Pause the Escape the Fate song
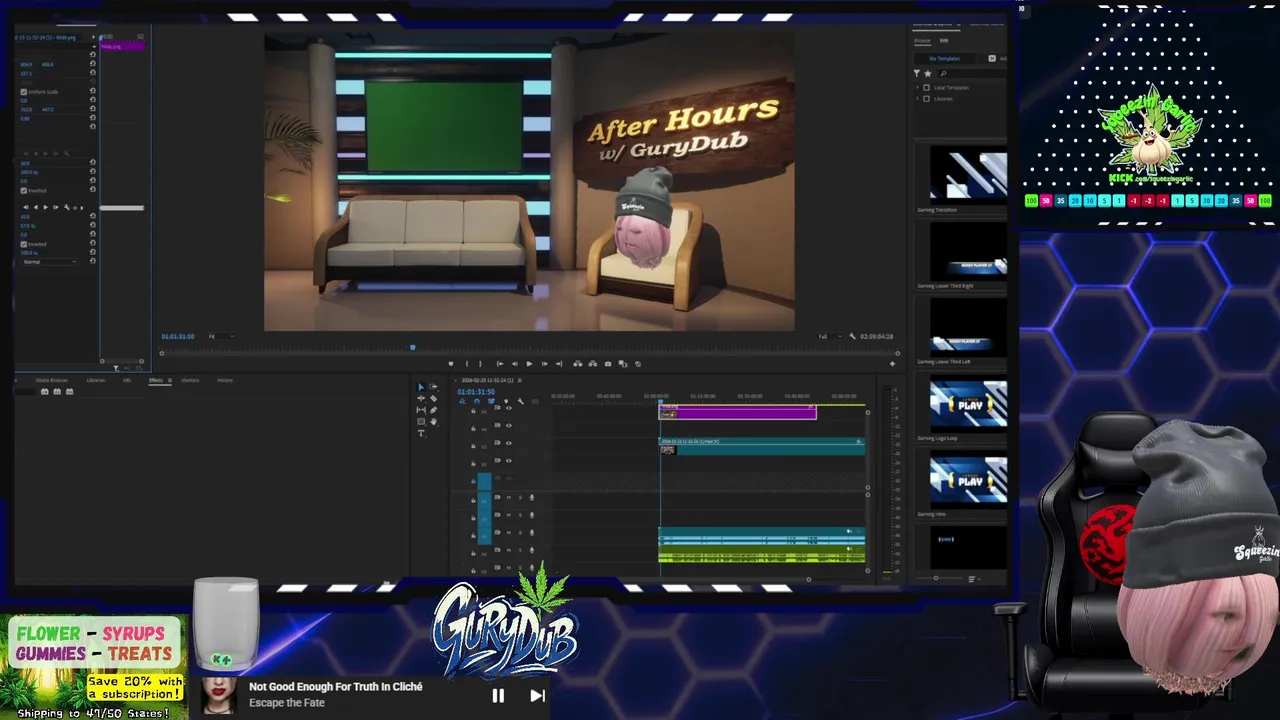Screen dimensions: 1280x720 point(498,696)
